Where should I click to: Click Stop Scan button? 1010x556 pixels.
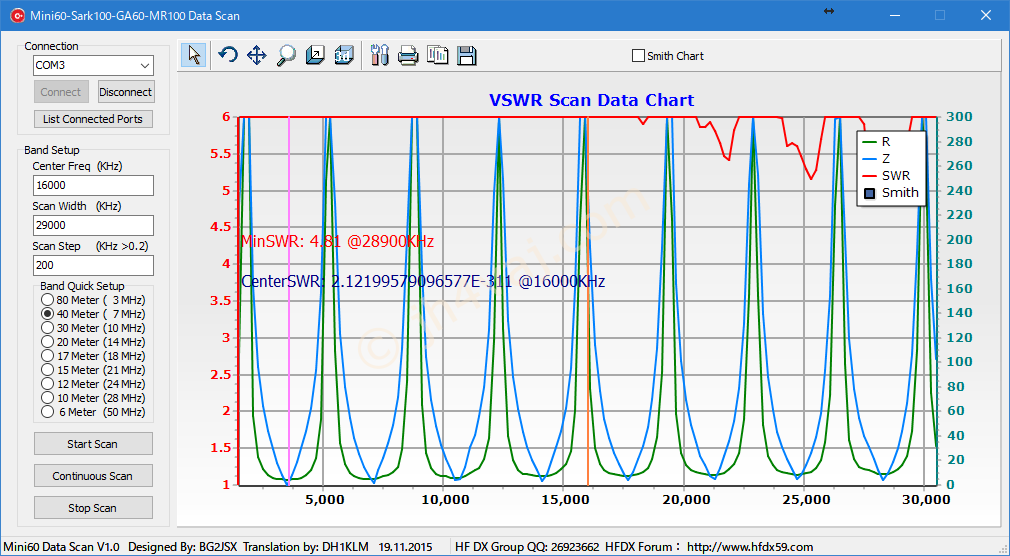93,508
